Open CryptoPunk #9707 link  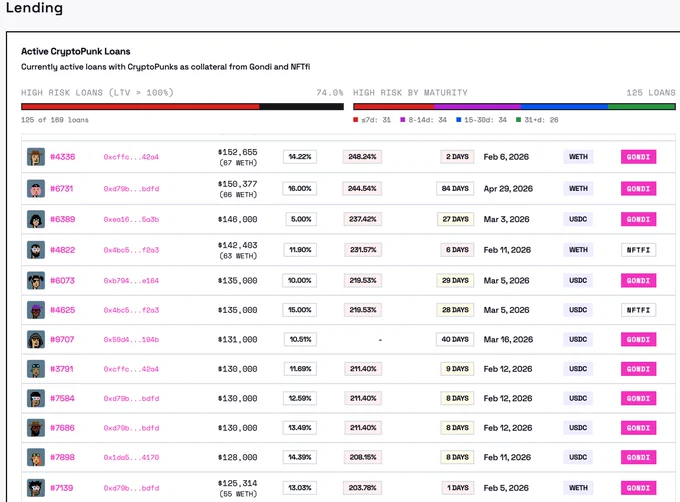pyautogui.click(x=62, y=339)
